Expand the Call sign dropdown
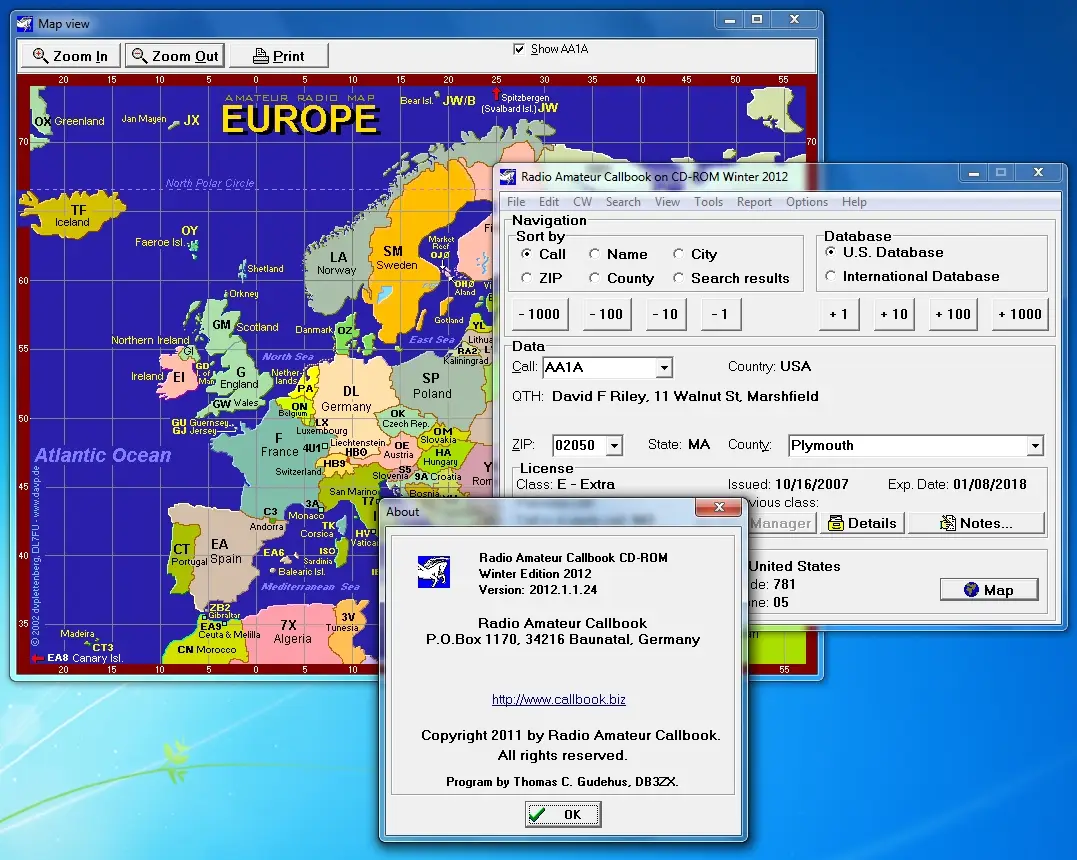1077x860 pixels. tap(664, 367)
